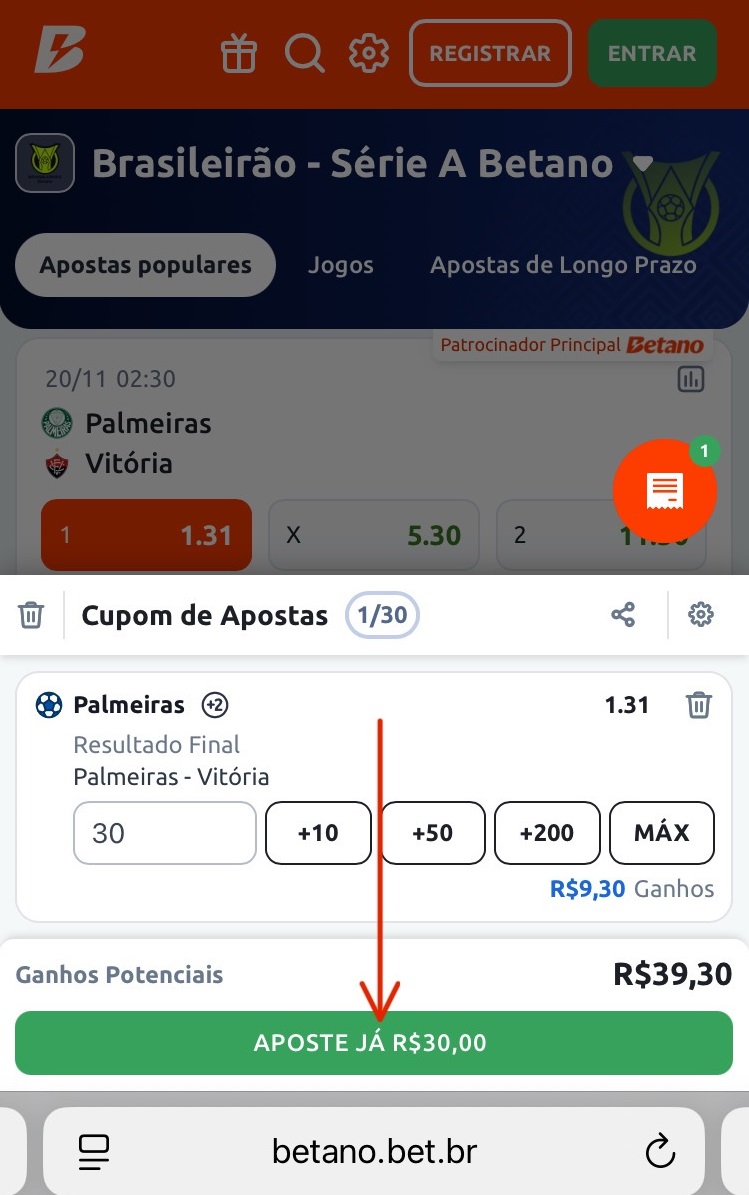Open Apostas de Longo Prazo tab
The image size is (749, 1195).
click(x=563, y=265)
